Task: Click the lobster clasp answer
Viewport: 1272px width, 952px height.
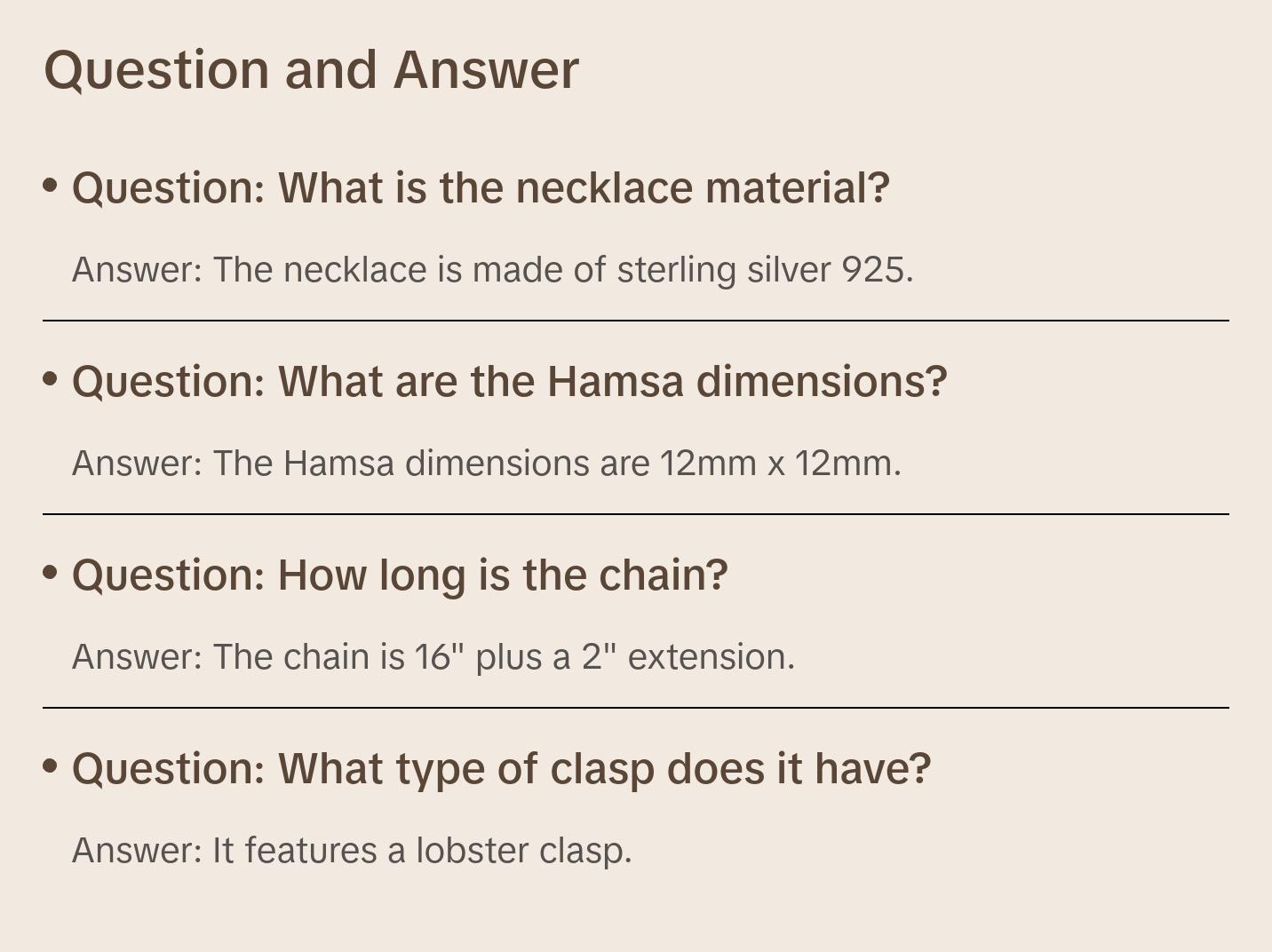Action: (351, 851)
